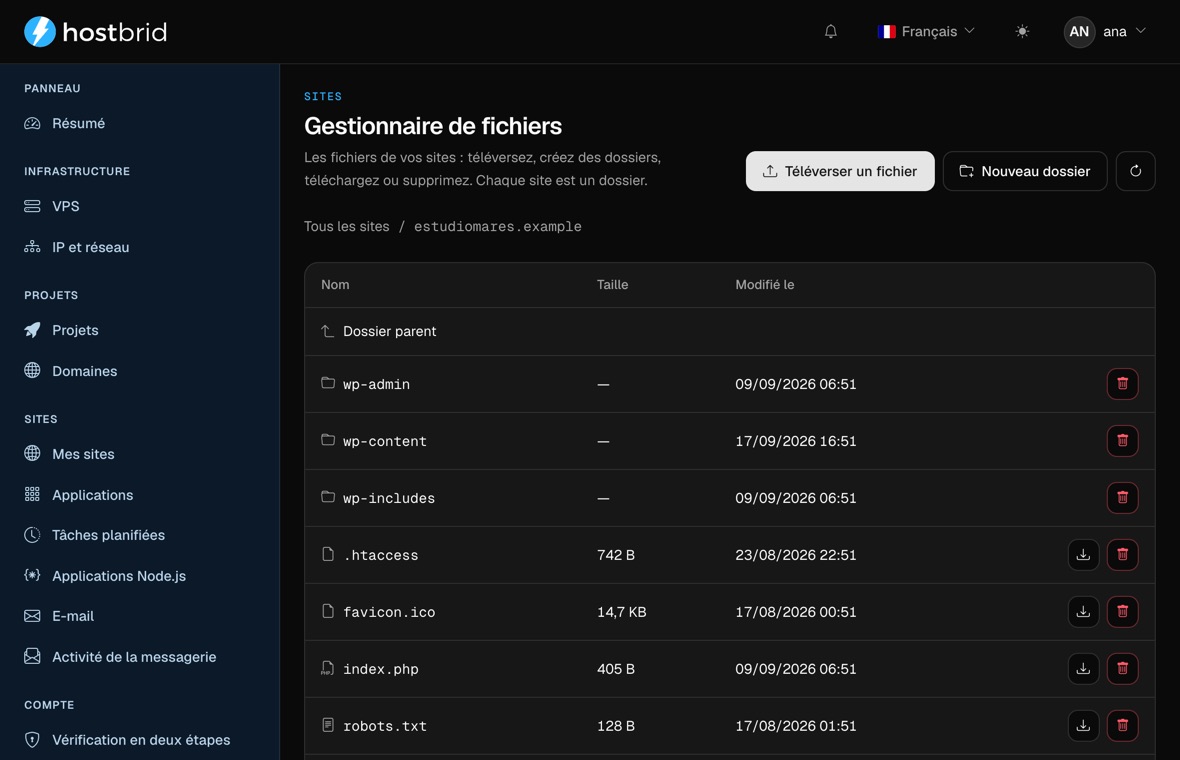Download the .htaccess file
This screenshot has width=1180, height=760.
point(1083,555)
